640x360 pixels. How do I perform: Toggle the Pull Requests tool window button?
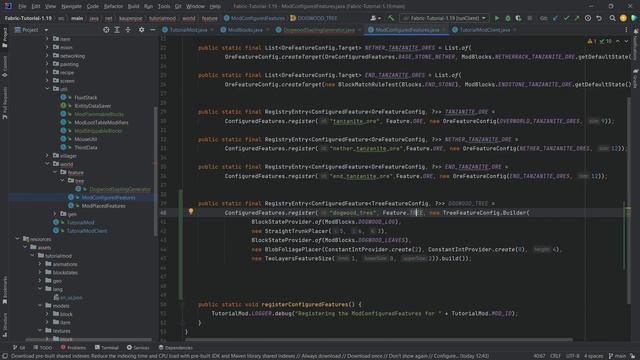(4, 102)
